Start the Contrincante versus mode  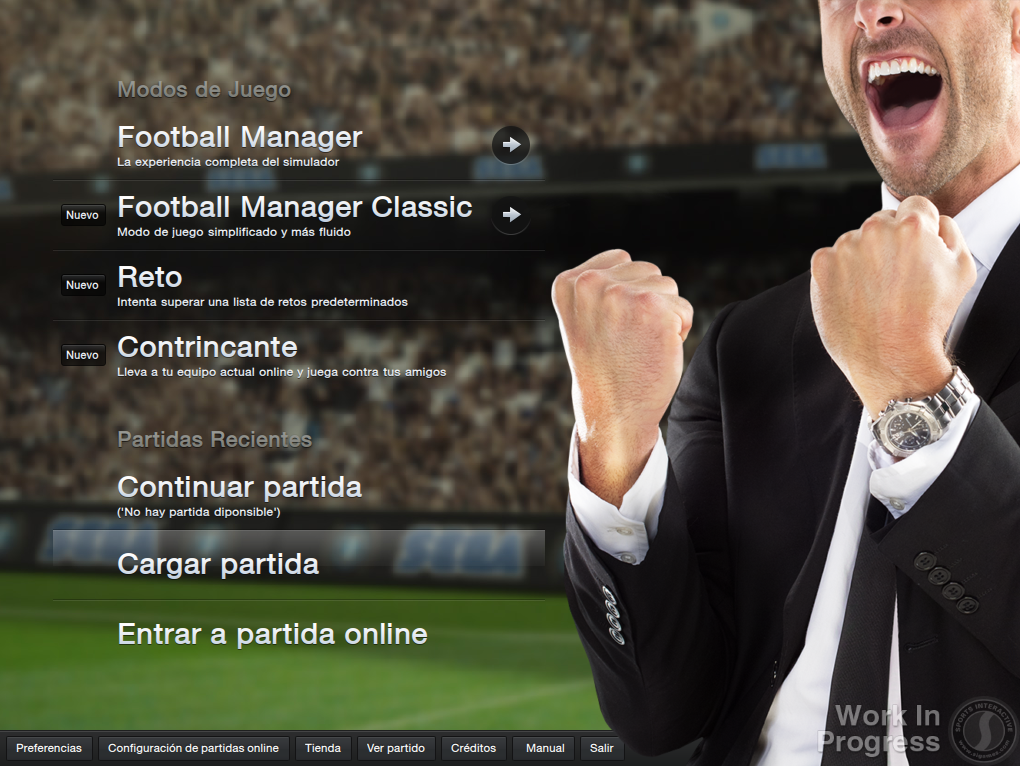(299, 356)
